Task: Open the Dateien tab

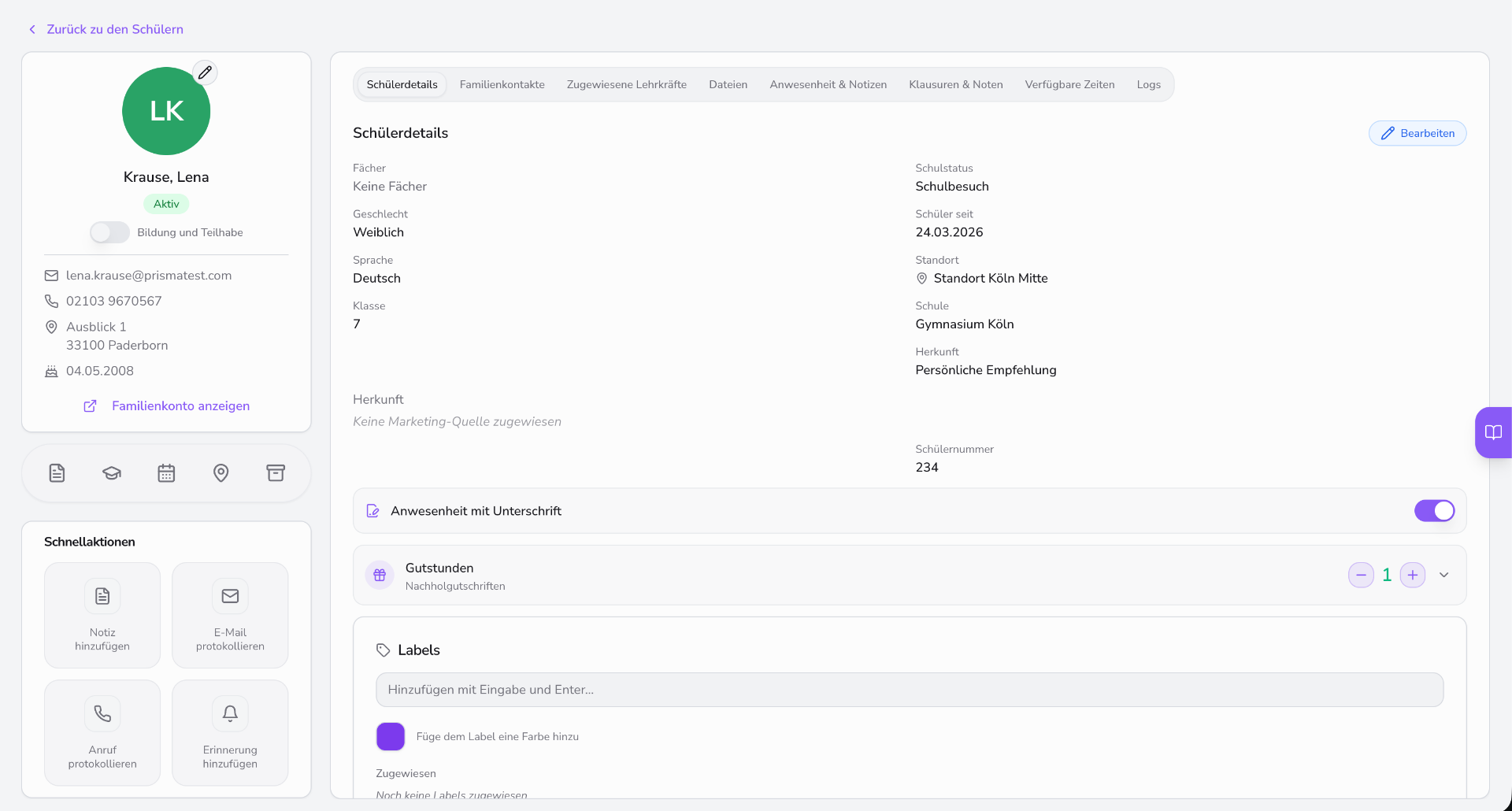Action: [x=728, y=84]
